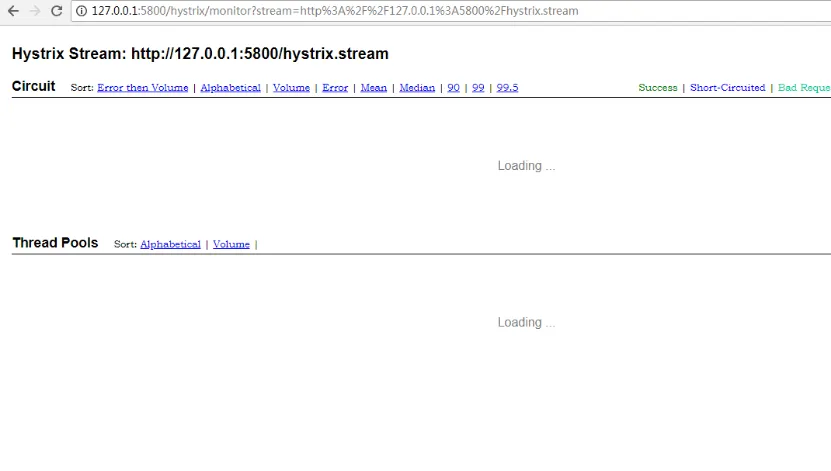Click the Circuit section heading

[33, 86]
